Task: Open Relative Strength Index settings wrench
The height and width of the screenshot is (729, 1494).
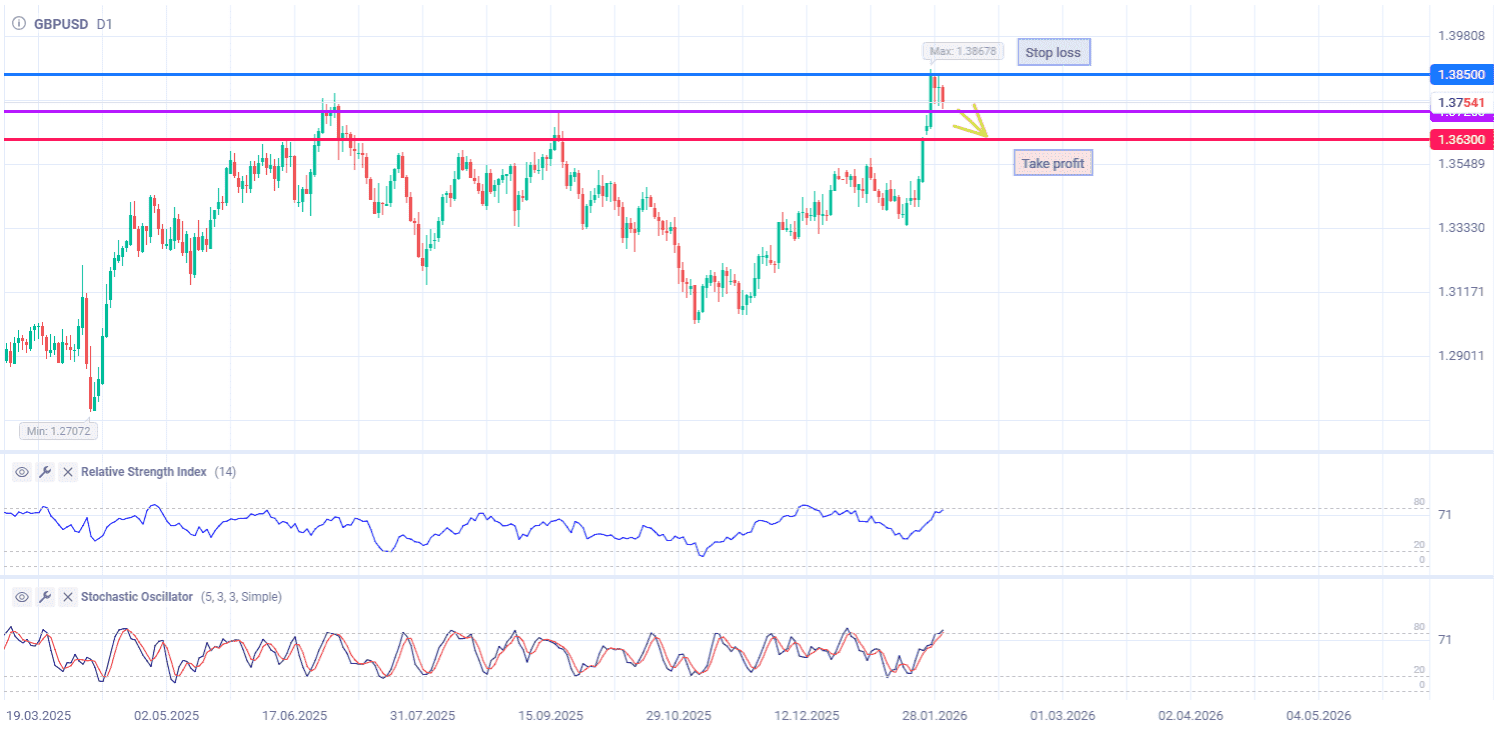Action: [x=45, y=472]
